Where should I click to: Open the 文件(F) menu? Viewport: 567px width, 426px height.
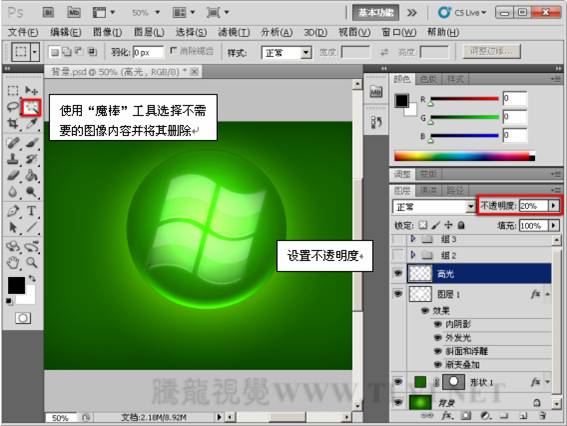pos(23,33)
